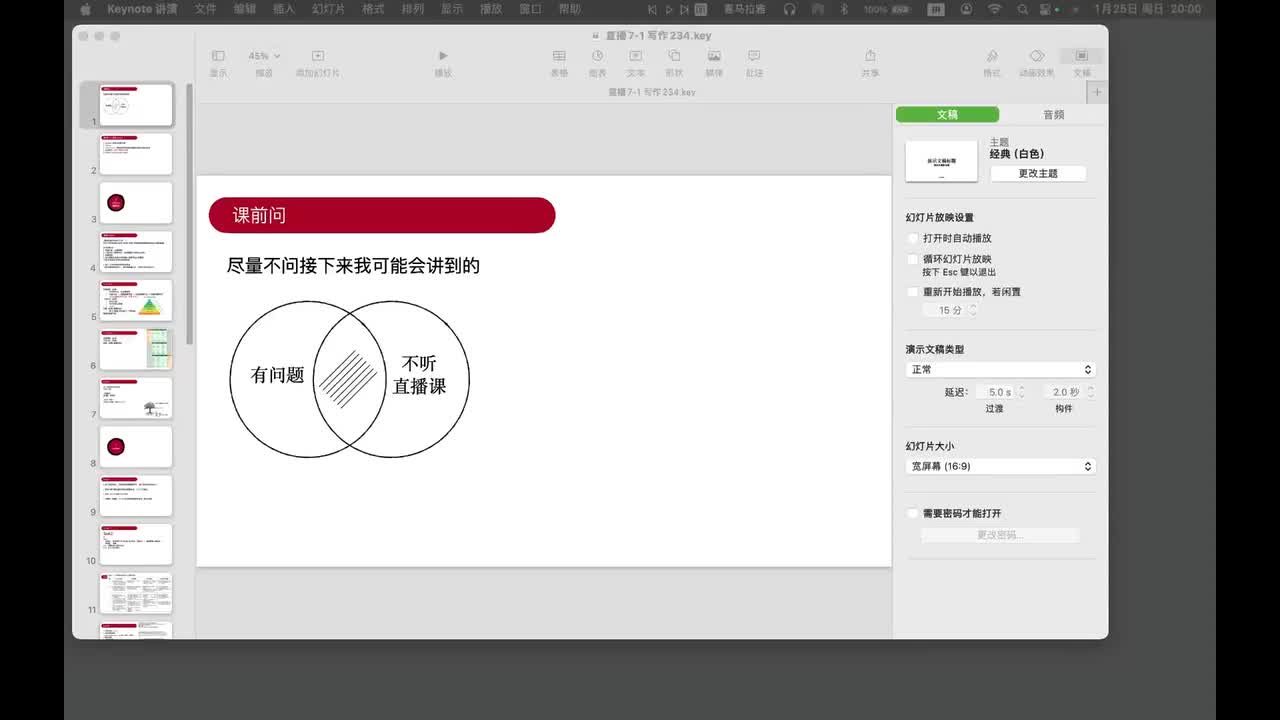Switch to the 文稿 tab
This screenshot has height=720, width=1280.
pyautogui.click(x=947, y=115)
